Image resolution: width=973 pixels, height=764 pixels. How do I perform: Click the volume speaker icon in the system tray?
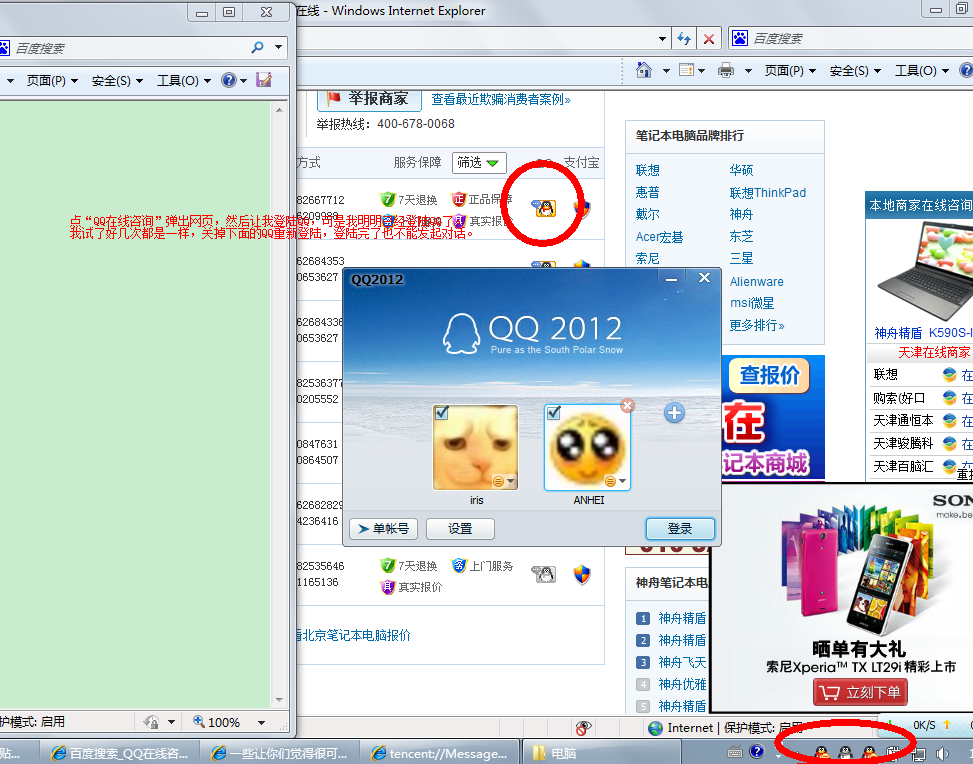tap(944, 753)
